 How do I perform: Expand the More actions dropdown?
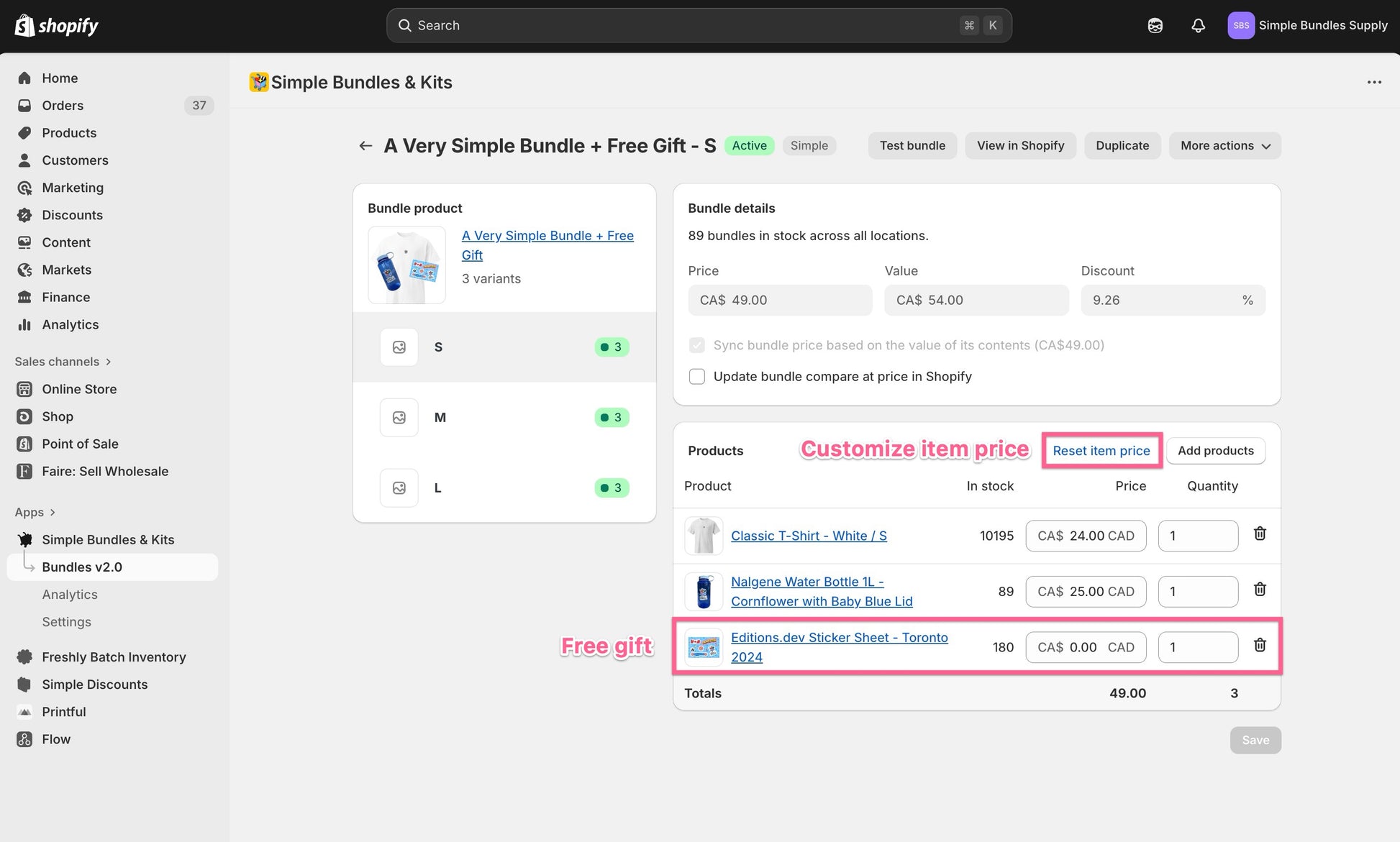1224,146
